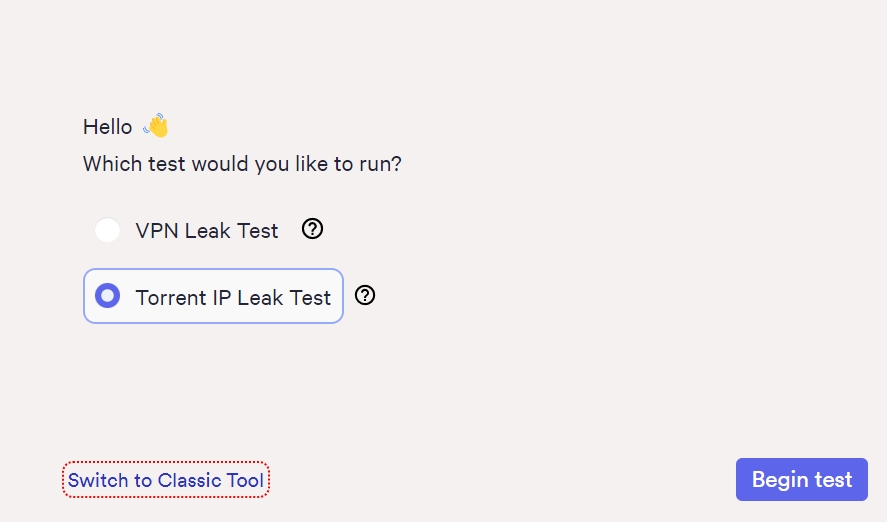Follow the dotted-outlined Classic Tool link
The image size is (887, 522).
(x=166, y=480)
